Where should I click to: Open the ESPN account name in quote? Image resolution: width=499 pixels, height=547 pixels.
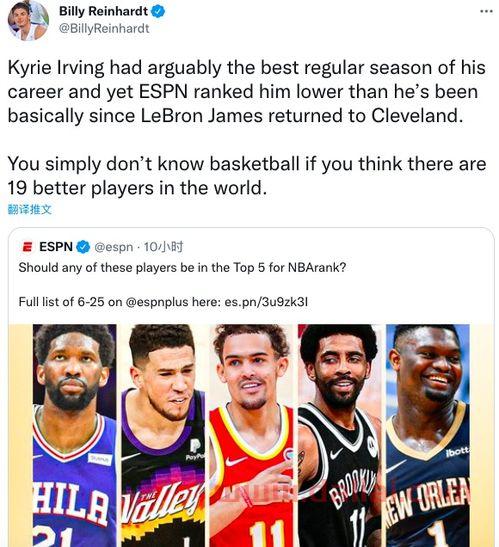coord(56,247)
